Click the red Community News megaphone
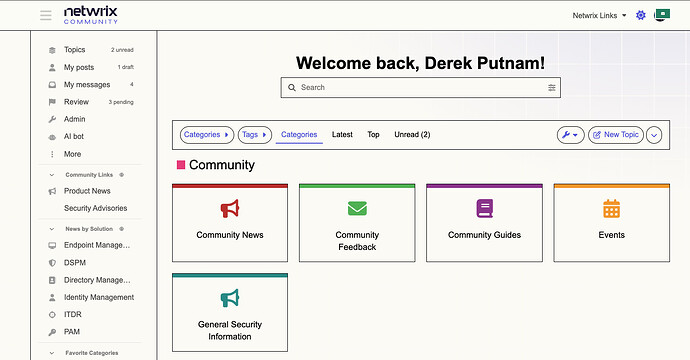Screen dimensions: 690x360 click(230, 209)
